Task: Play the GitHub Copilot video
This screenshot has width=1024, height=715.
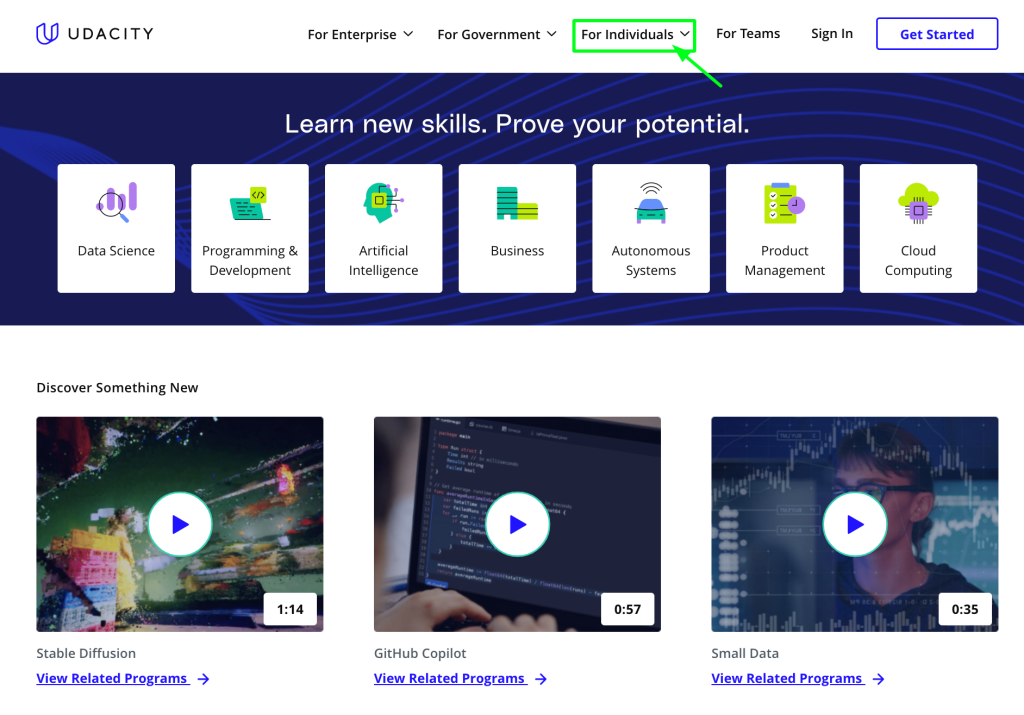Action: pos(517,524)
